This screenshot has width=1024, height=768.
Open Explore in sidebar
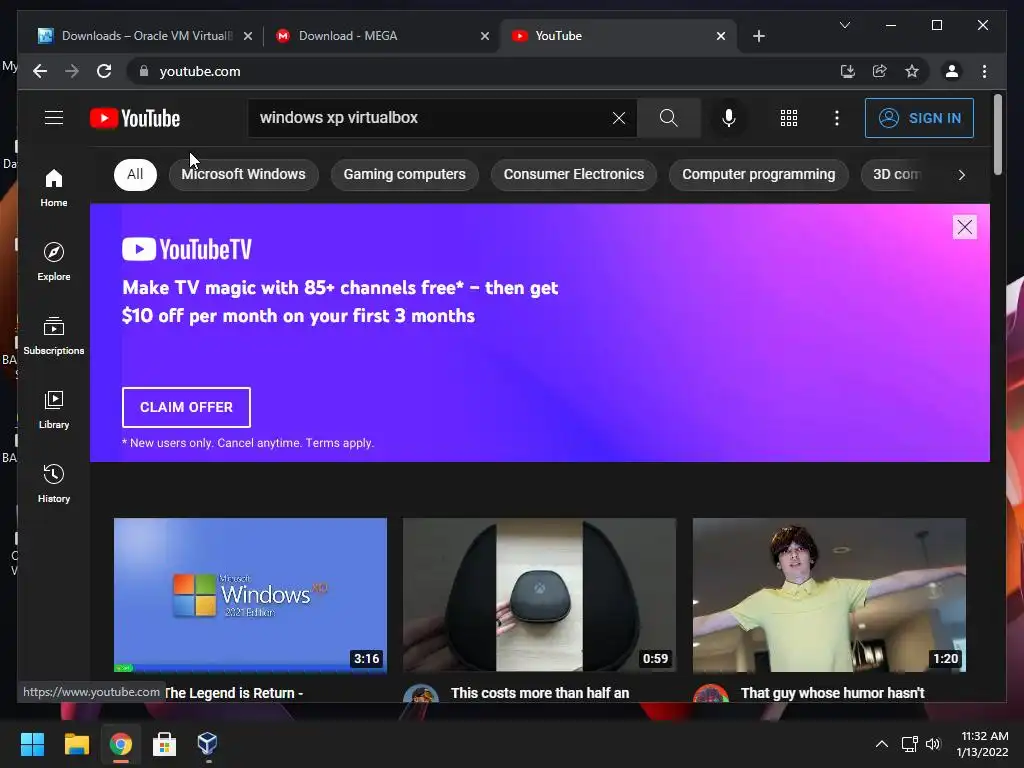[x=54, y=262]
